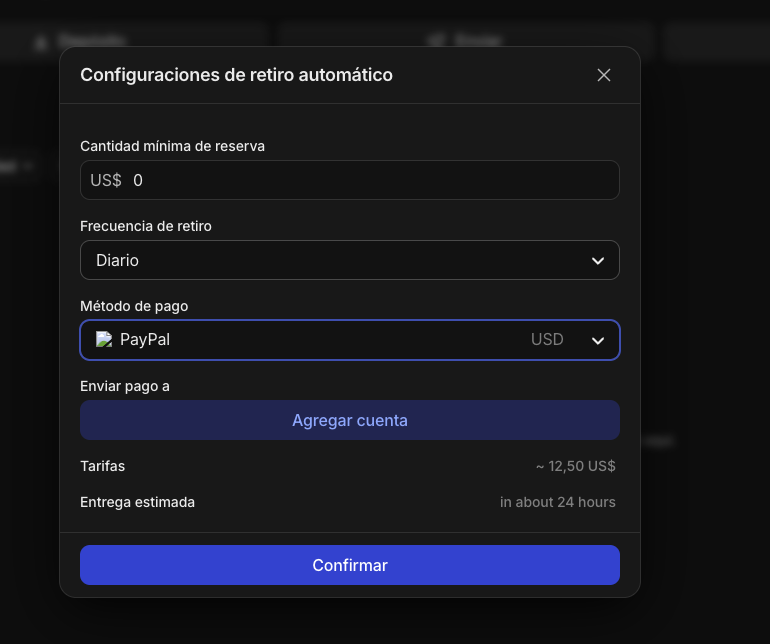Image resolution: width=770 pixels, height=644 pixels.
Task: Click the Enviar pago a label
Action: click(x=125, y=386)
